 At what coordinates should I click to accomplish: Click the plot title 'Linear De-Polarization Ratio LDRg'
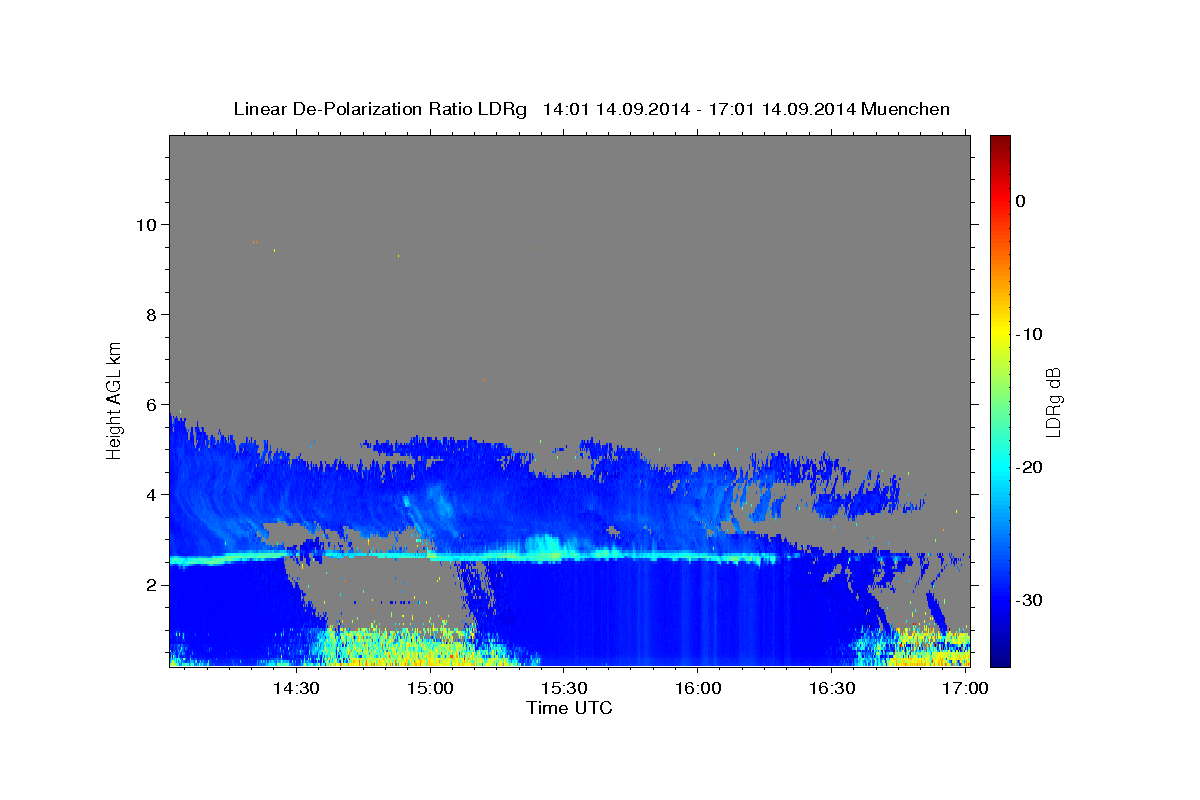tap(379, 109)
